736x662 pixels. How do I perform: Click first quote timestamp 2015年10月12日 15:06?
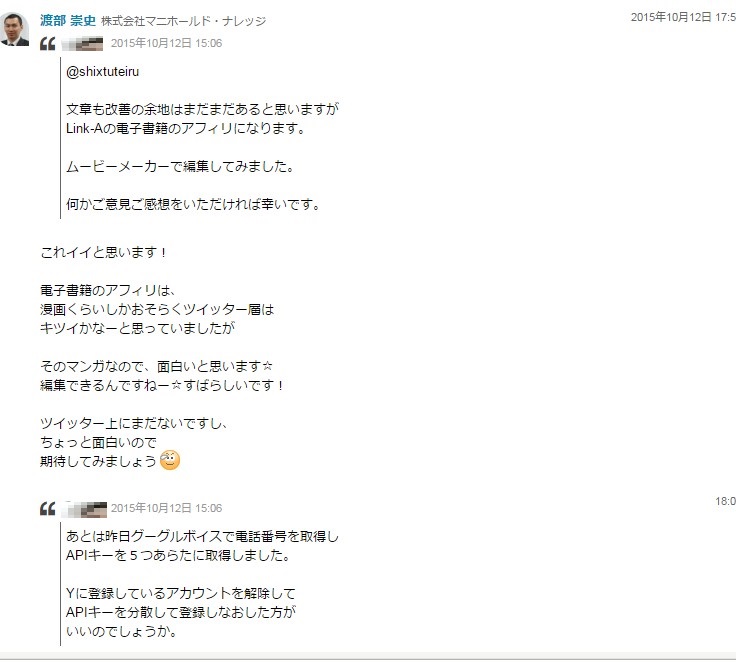click(167, 43)
